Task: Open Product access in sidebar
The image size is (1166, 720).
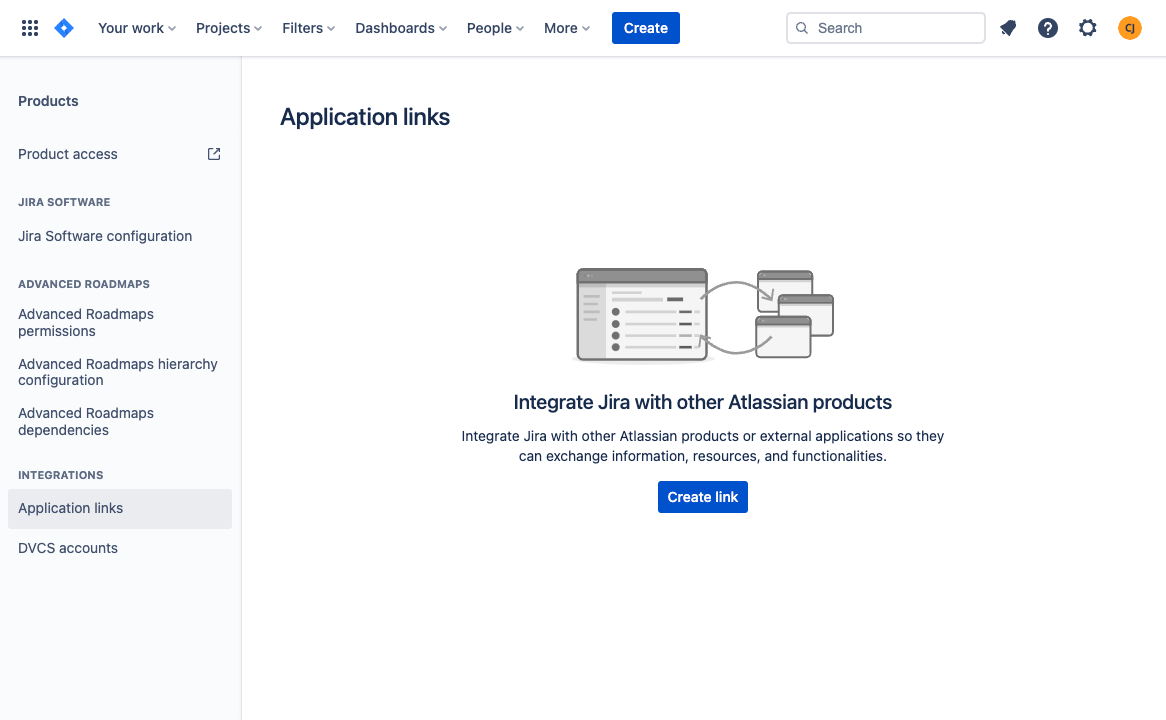Action: point(120,154)
